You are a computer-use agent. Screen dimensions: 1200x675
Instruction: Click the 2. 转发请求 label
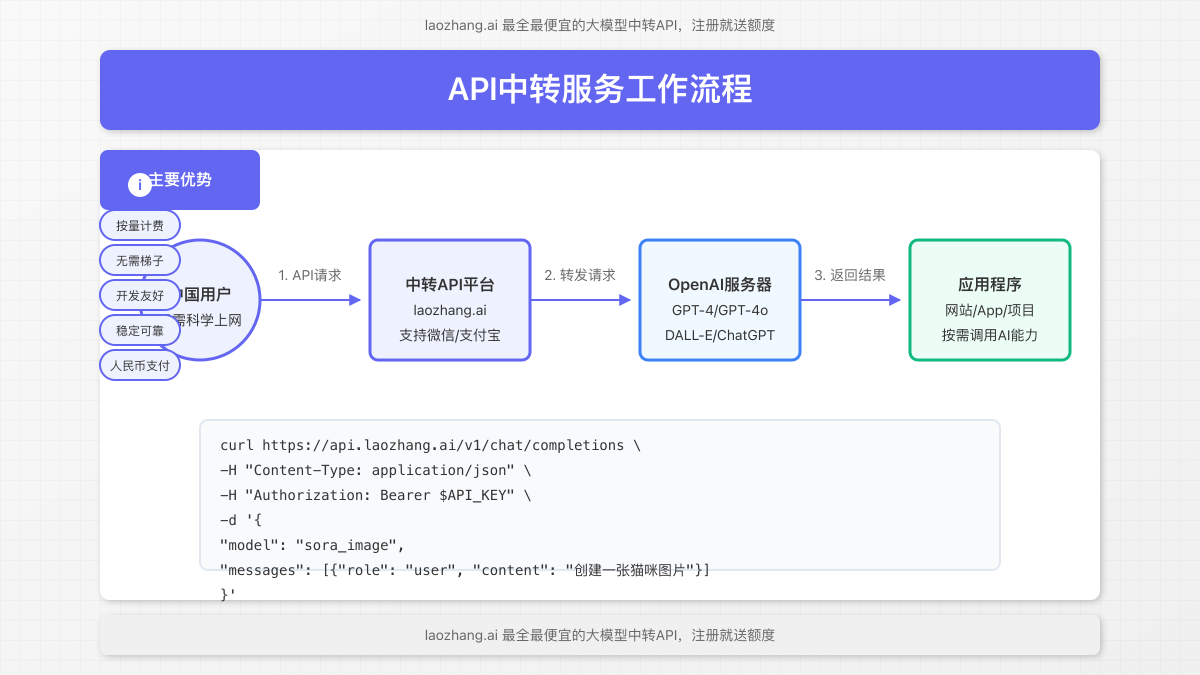(x=580, y=275)
